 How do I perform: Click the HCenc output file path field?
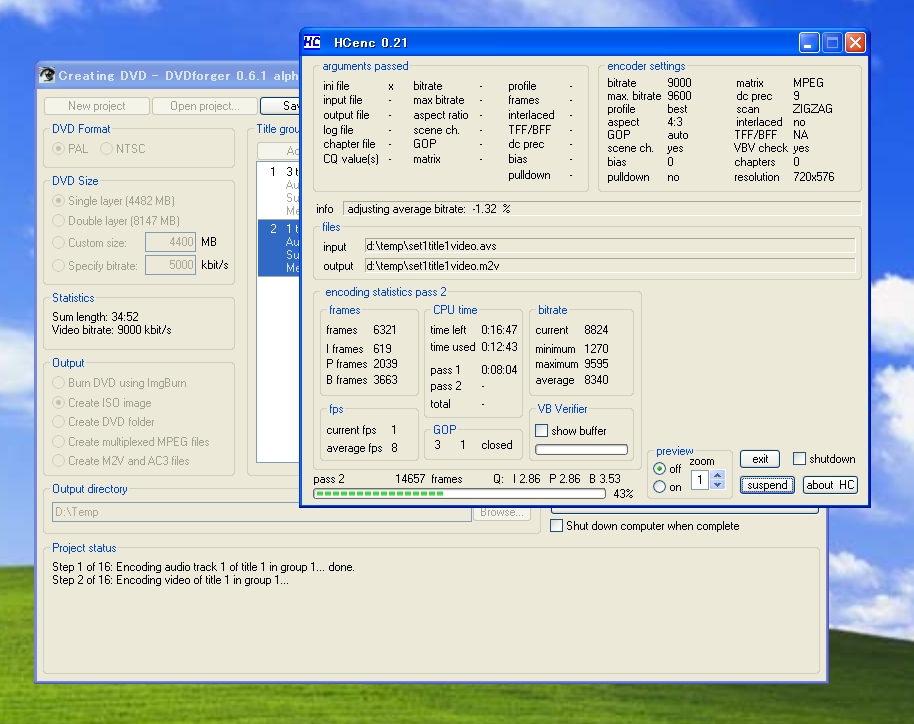(610, 266)
